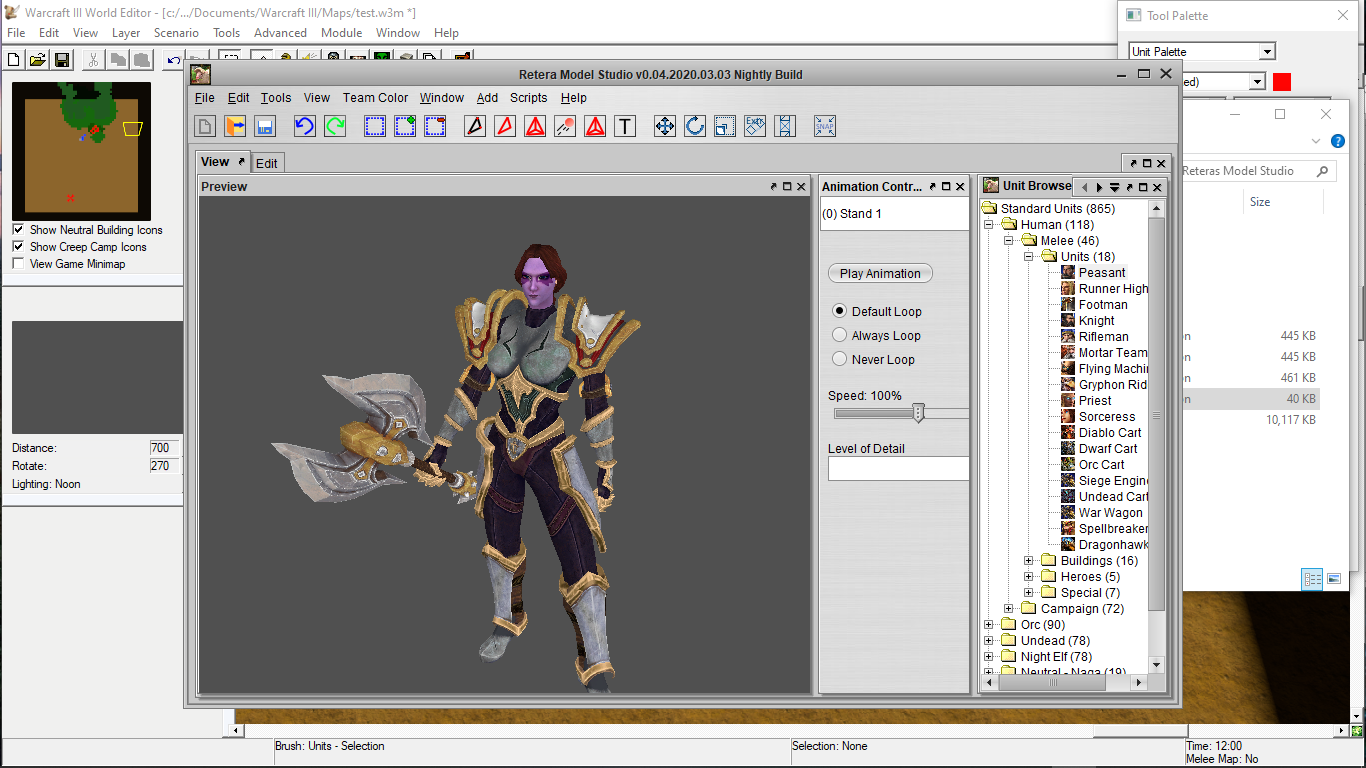Select black-outlined triangle vertex mode icon
Screen dimensions: 1366x768
475,126
